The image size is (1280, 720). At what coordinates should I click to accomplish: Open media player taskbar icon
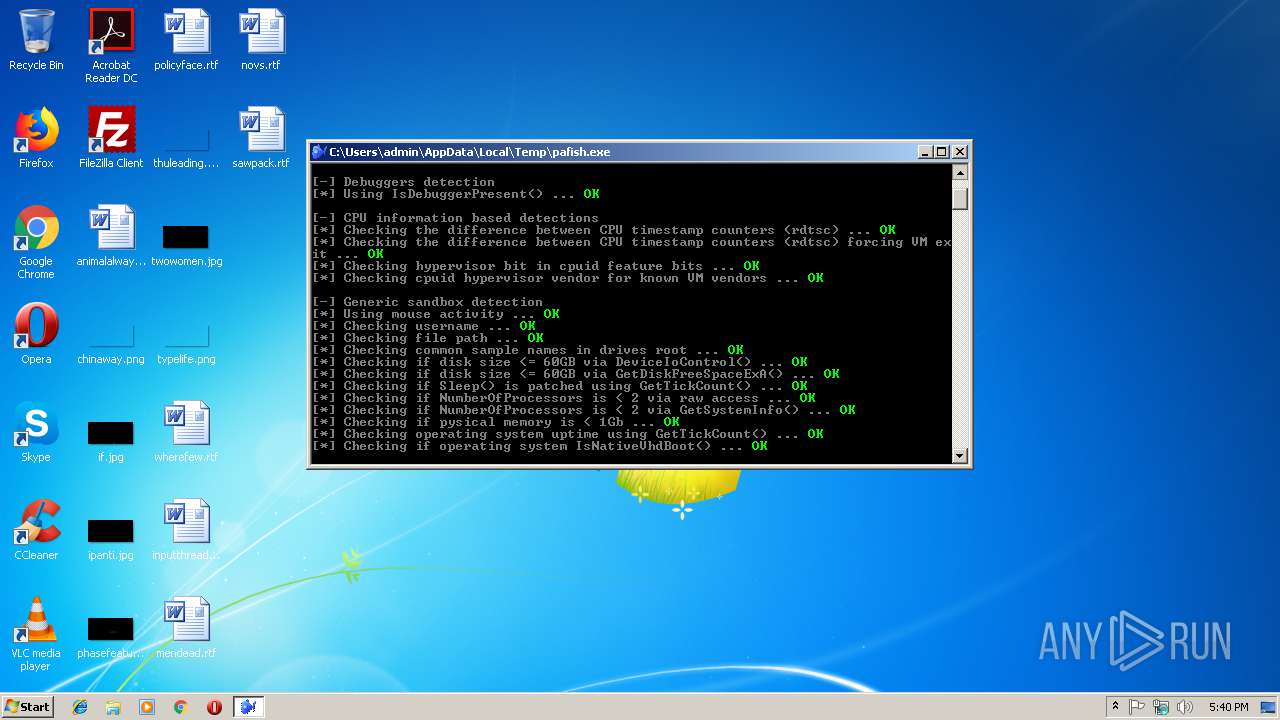tap(147, 707)
